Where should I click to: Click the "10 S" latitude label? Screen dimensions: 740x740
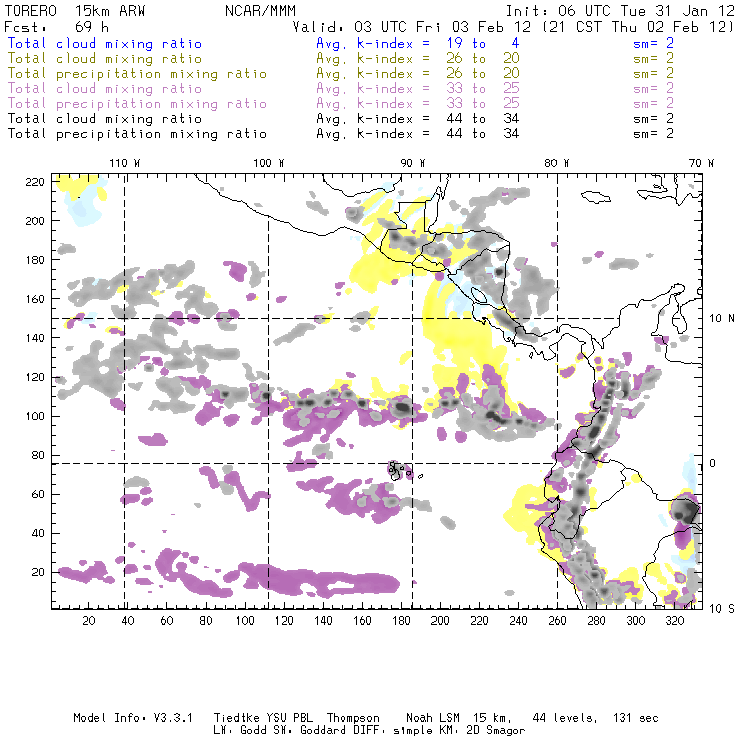[x=722, y=609]
